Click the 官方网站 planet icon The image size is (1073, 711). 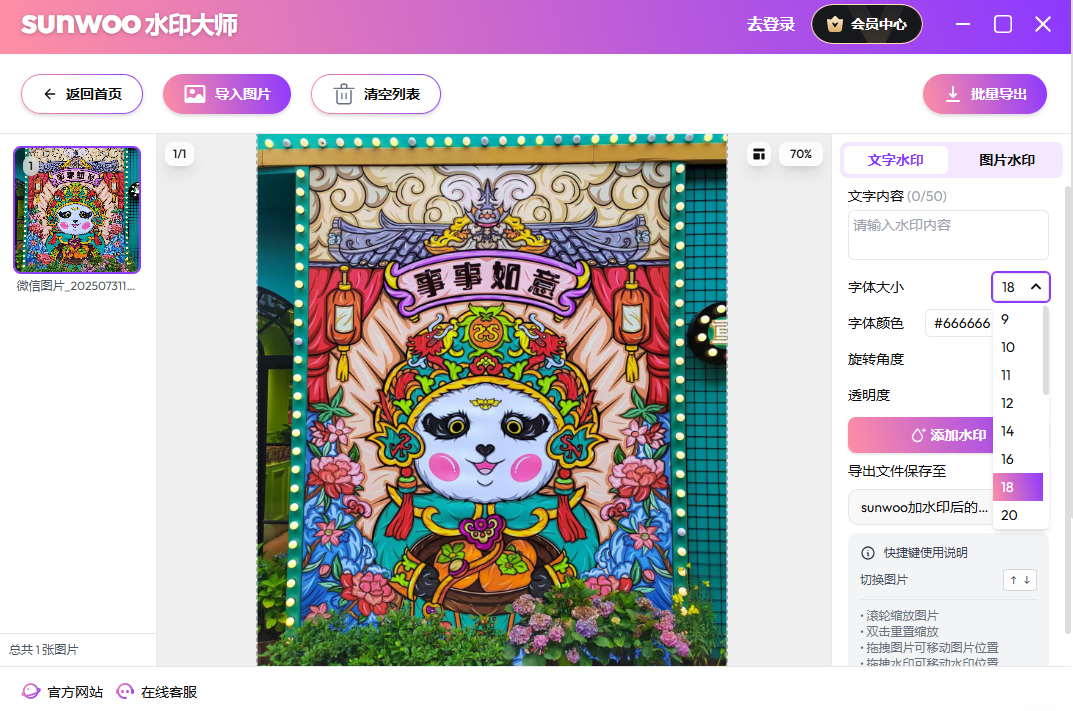(x=31, y=691)
